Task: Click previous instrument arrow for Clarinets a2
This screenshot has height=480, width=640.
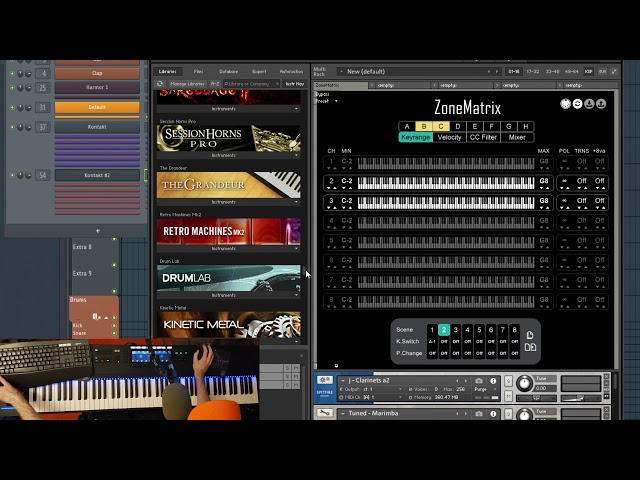Action: (x=457, y=380)
